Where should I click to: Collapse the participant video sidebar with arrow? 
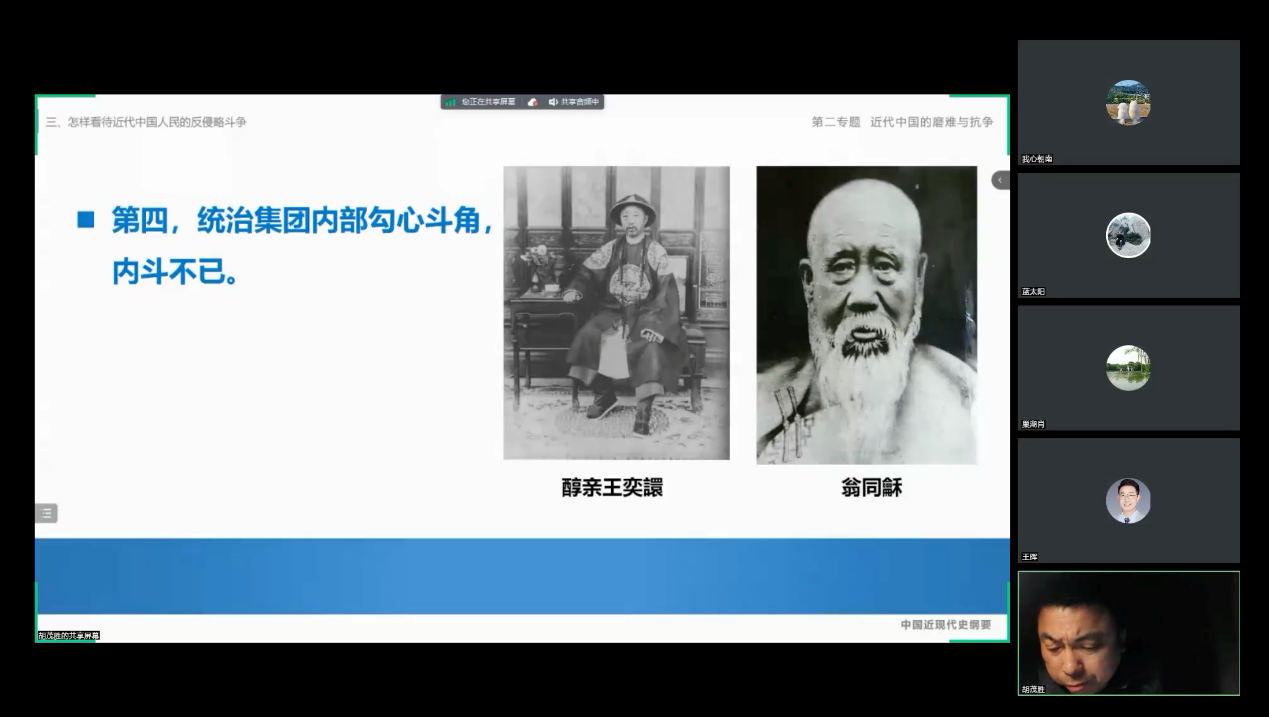[999, 180]
